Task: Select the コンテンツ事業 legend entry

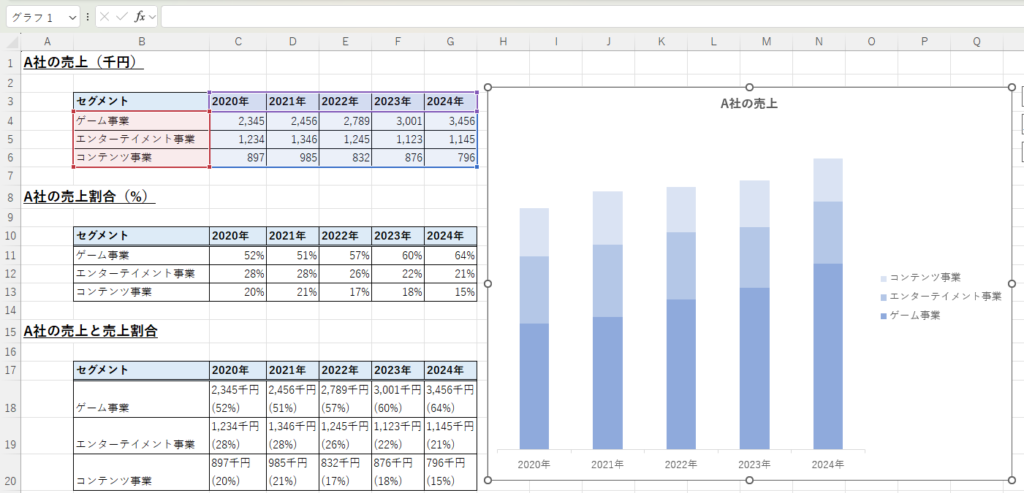Action: [924, 278]
